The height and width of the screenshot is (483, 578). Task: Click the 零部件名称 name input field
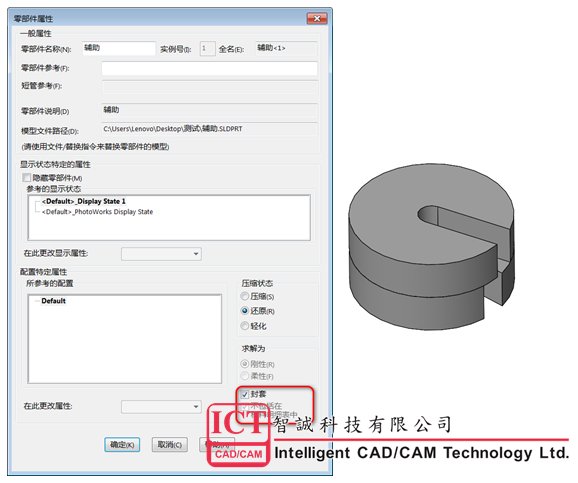tap(119, 49)
